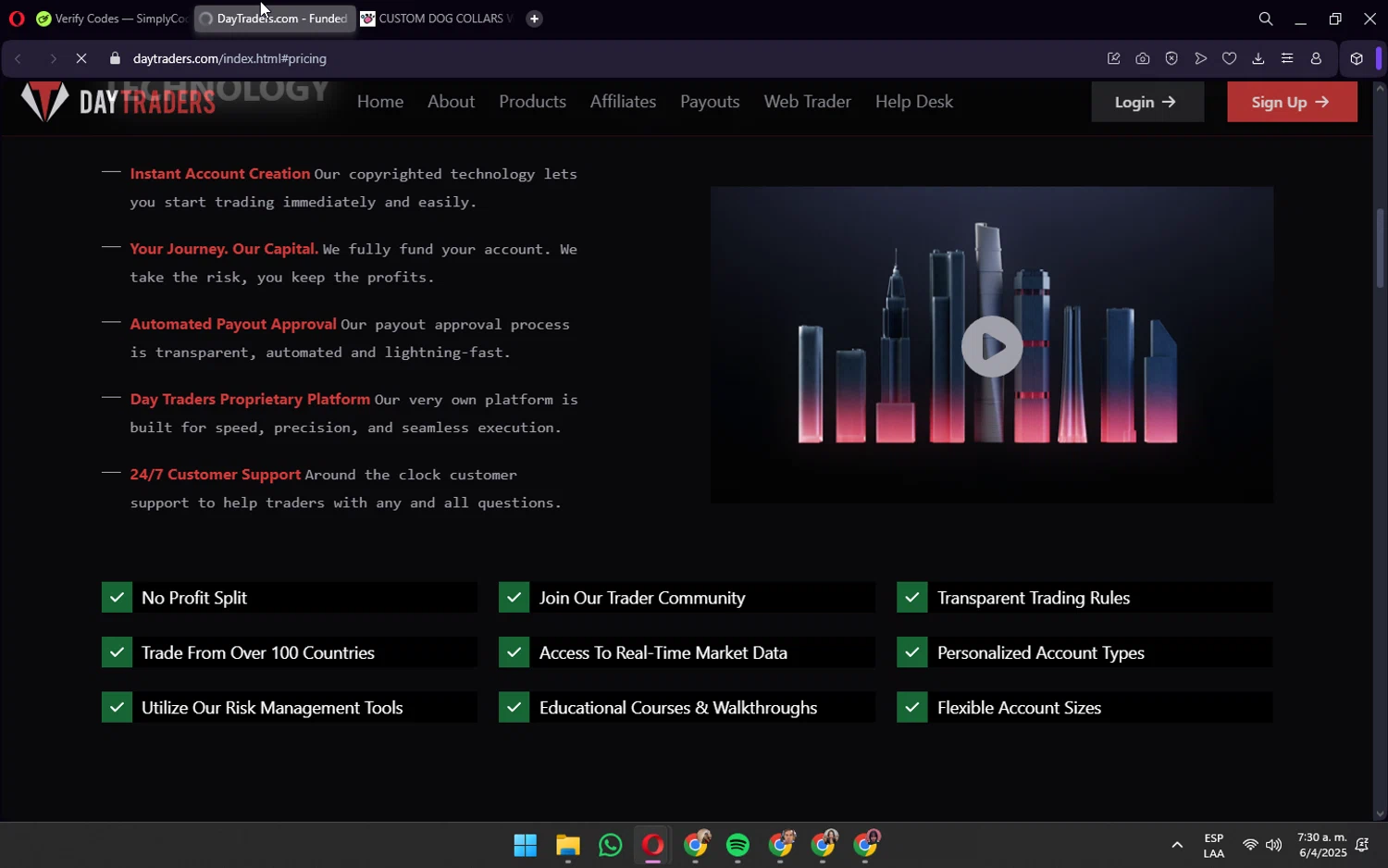Bookmark this page with the heart icon
This screenshot has height=868, width=1388.
1229,58
